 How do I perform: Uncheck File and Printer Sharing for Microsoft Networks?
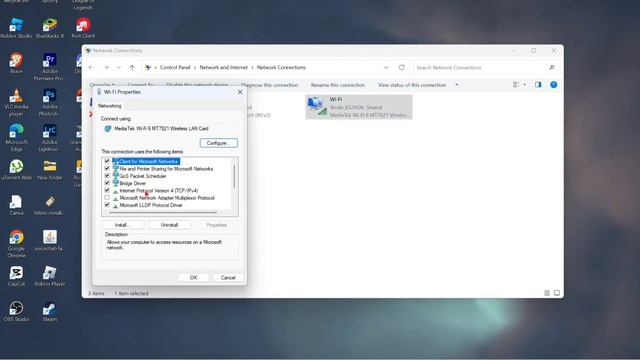click(x=107, y=169)
